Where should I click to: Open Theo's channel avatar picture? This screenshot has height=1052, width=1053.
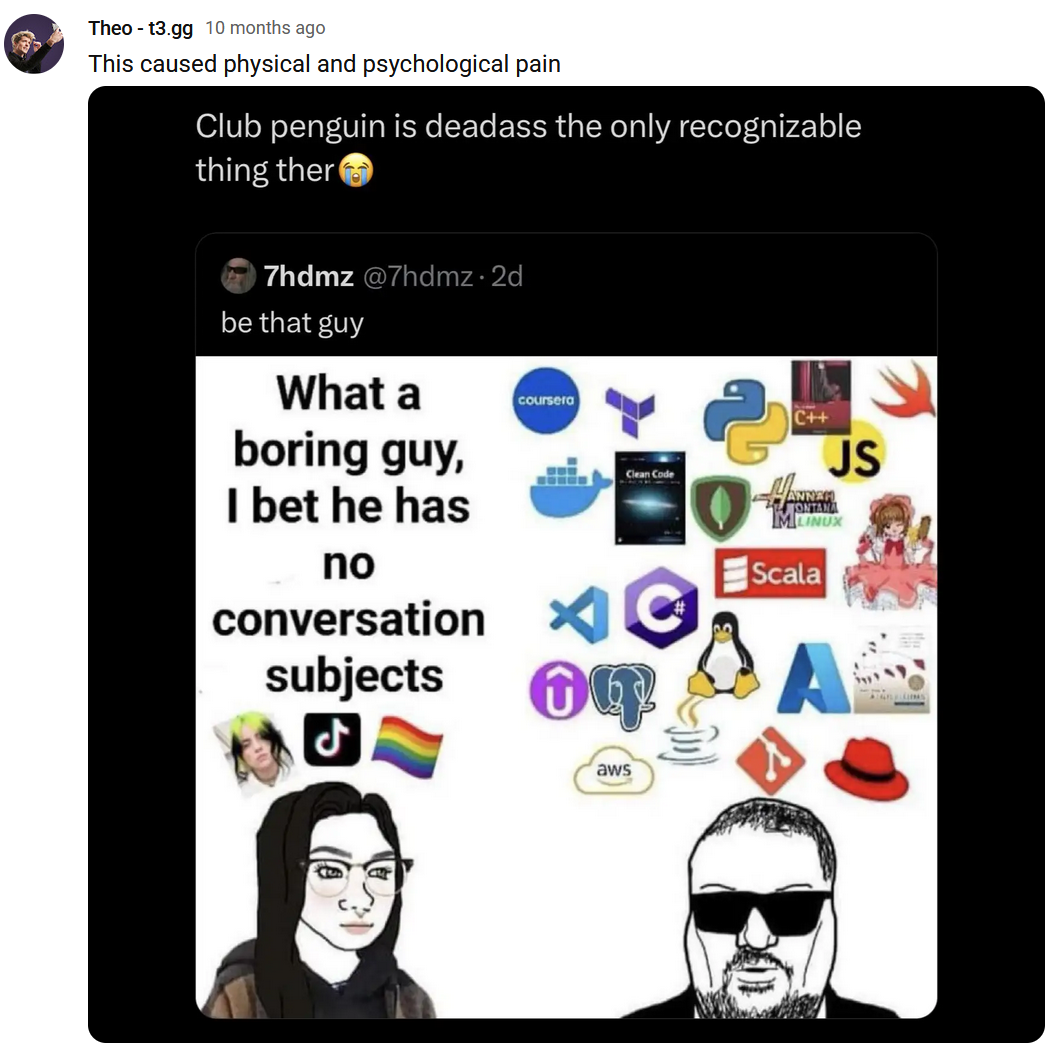tap(34, 44)
